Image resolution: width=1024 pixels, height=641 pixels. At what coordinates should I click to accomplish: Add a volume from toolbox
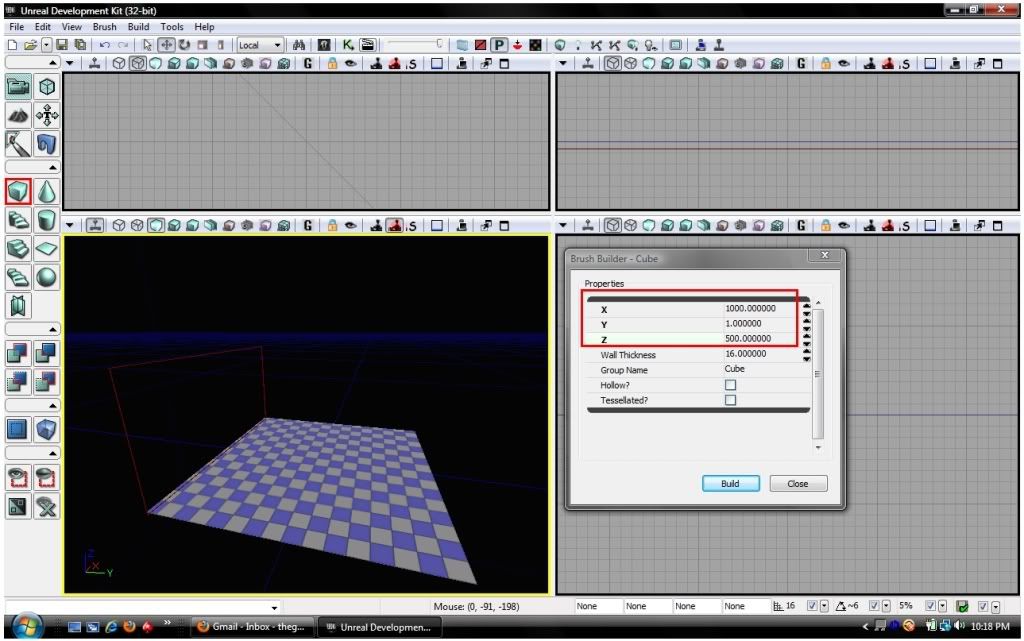(46, 430)
